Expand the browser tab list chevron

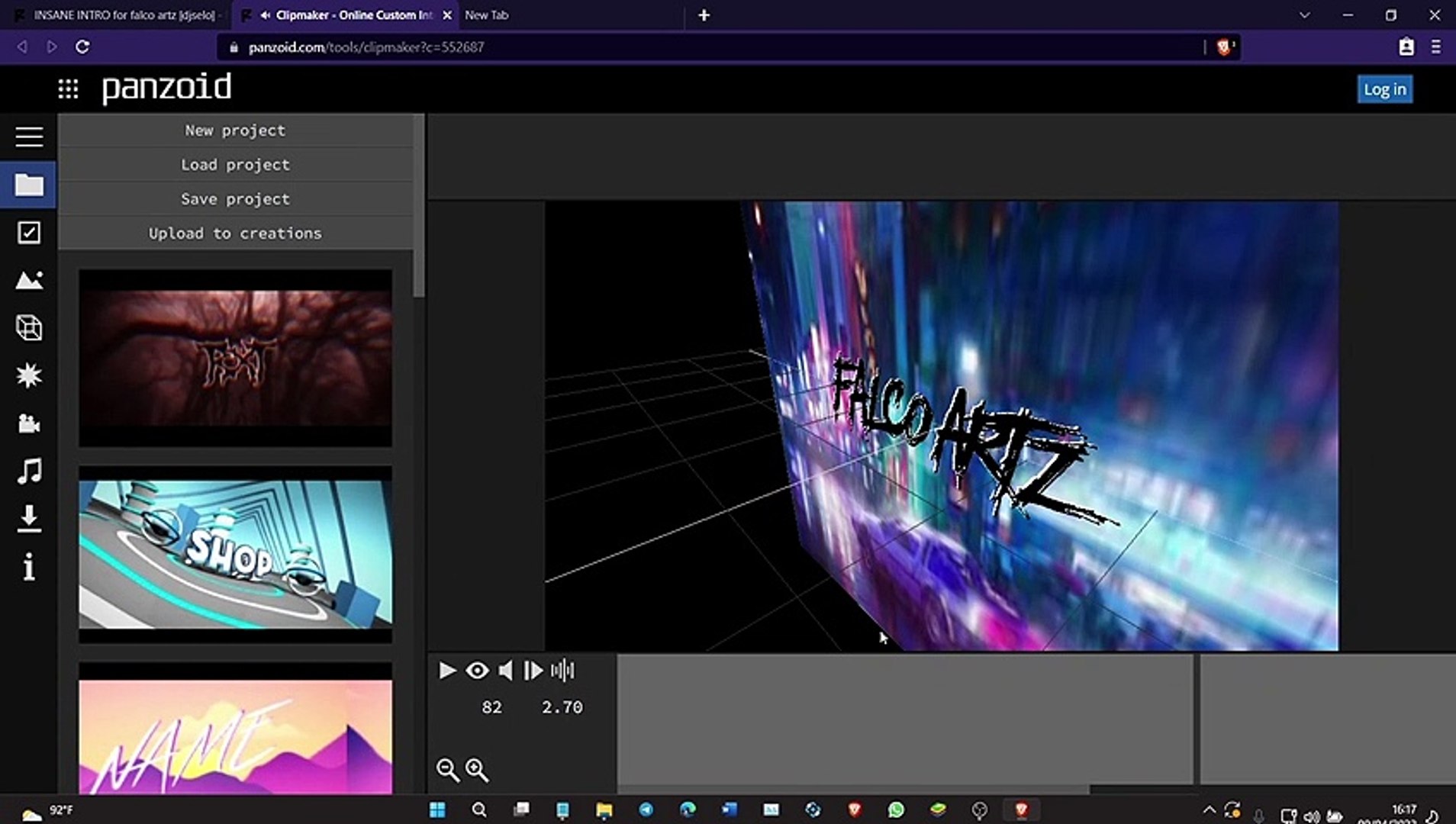pyautogui.click(x=1304, y=15)
